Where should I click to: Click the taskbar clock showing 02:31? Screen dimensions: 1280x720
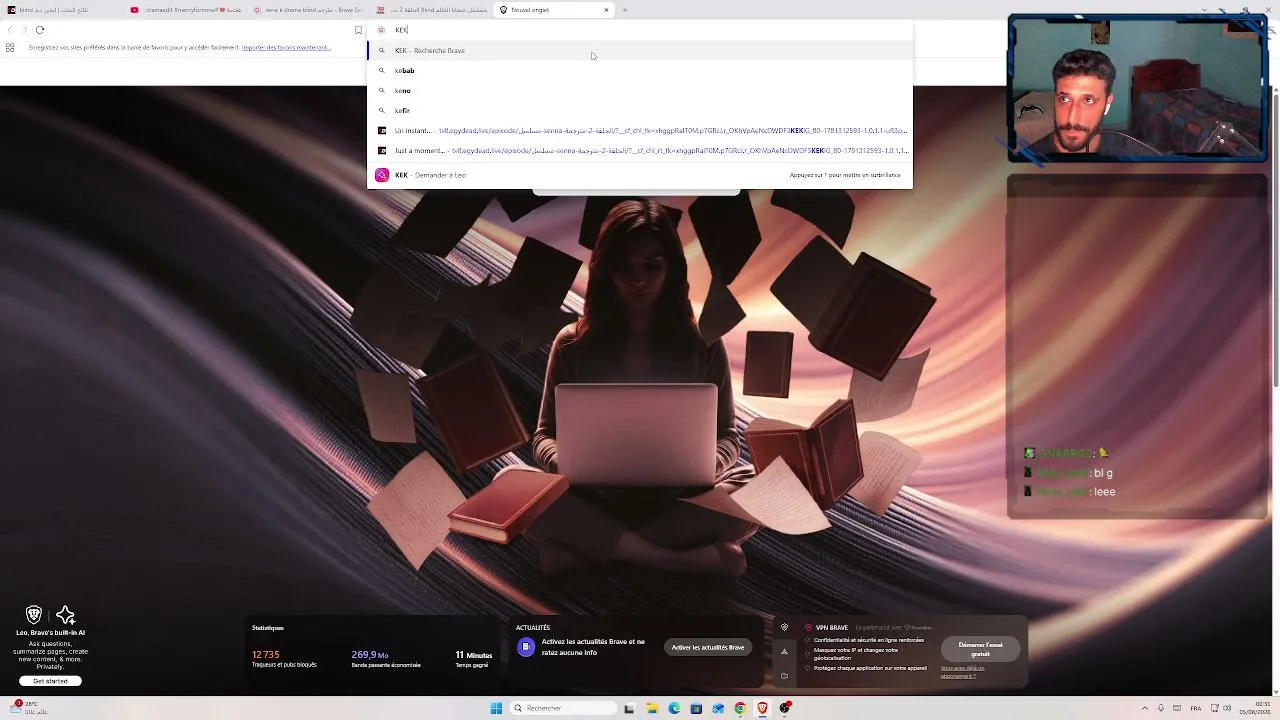point(1254,708)
